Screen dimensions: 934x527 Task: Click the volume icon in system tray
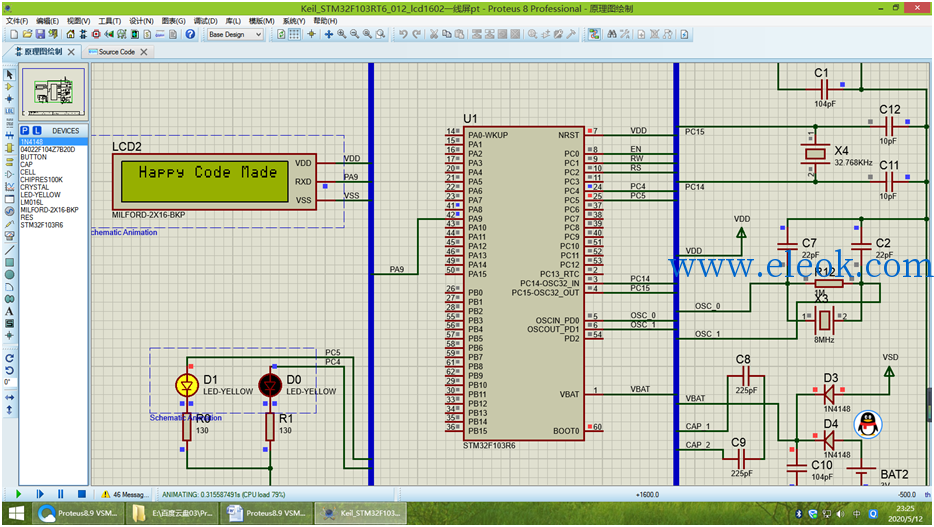point(840,514)
